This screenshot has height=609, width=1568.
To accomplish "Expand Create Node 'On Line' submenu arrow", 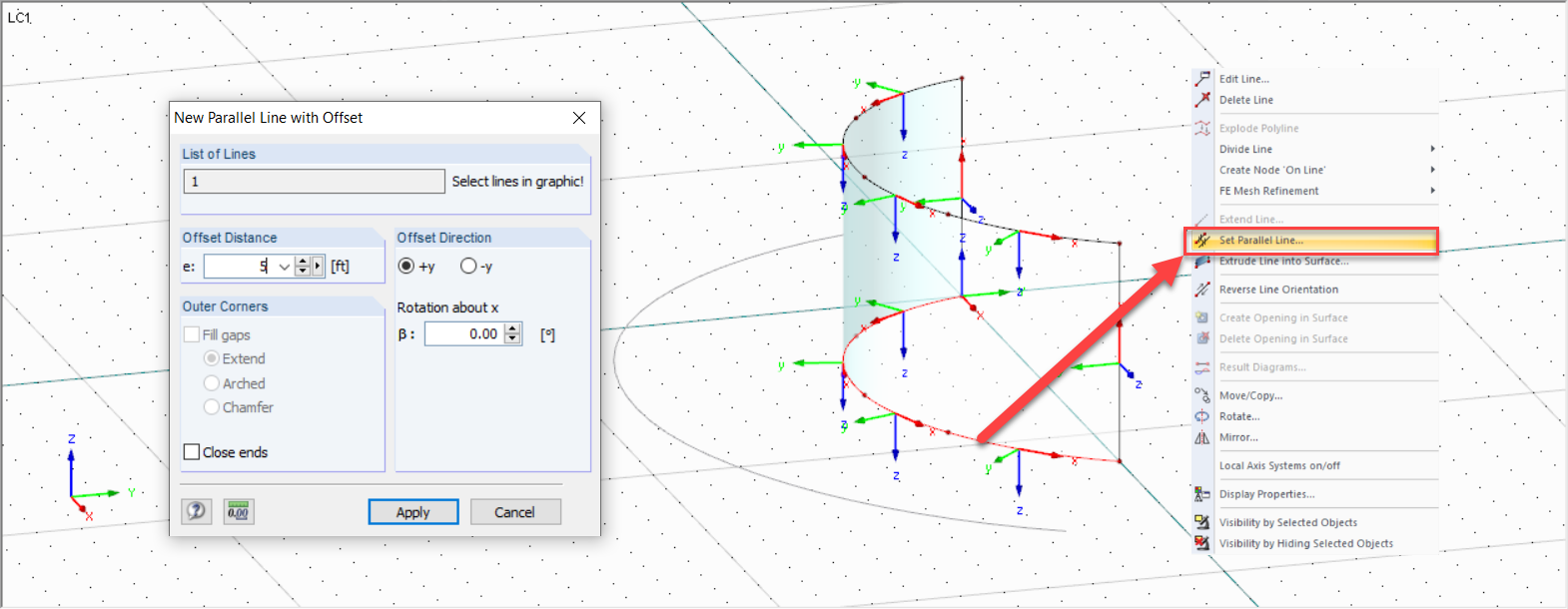I will [1432, 170].
